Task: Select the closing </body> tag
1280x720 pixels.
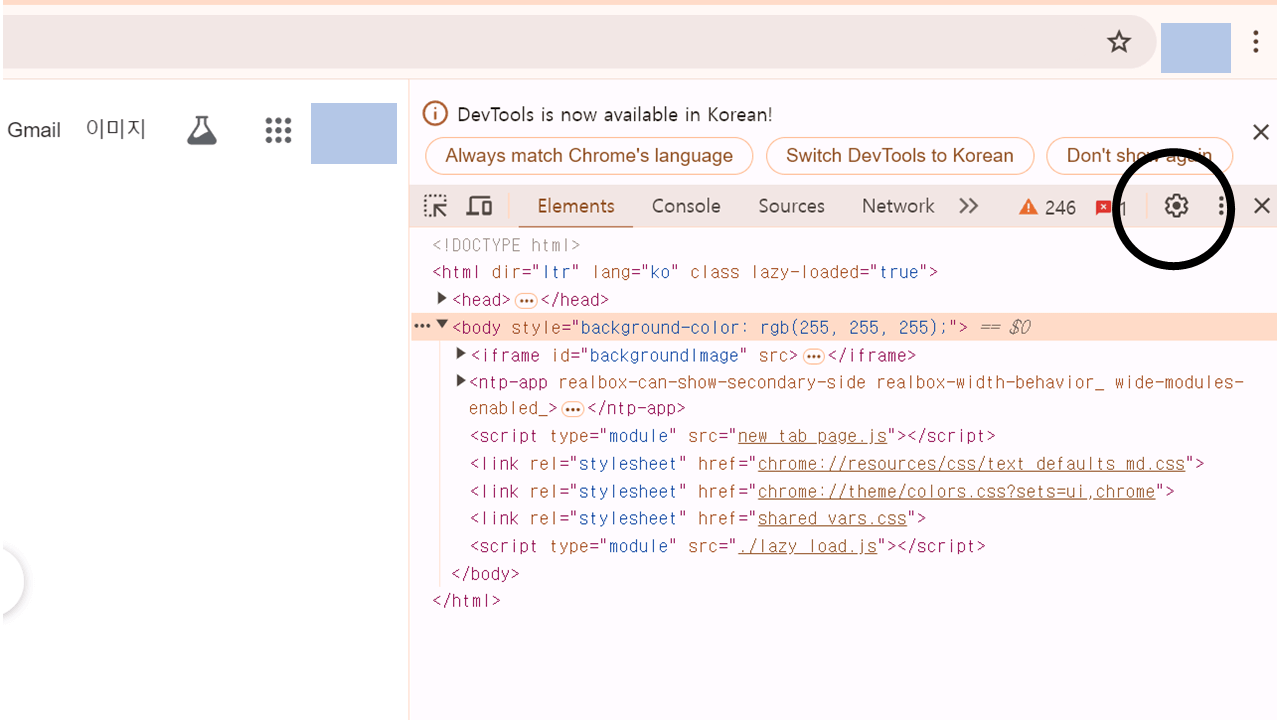Action: pyautogui.click(x=485, y=574)
